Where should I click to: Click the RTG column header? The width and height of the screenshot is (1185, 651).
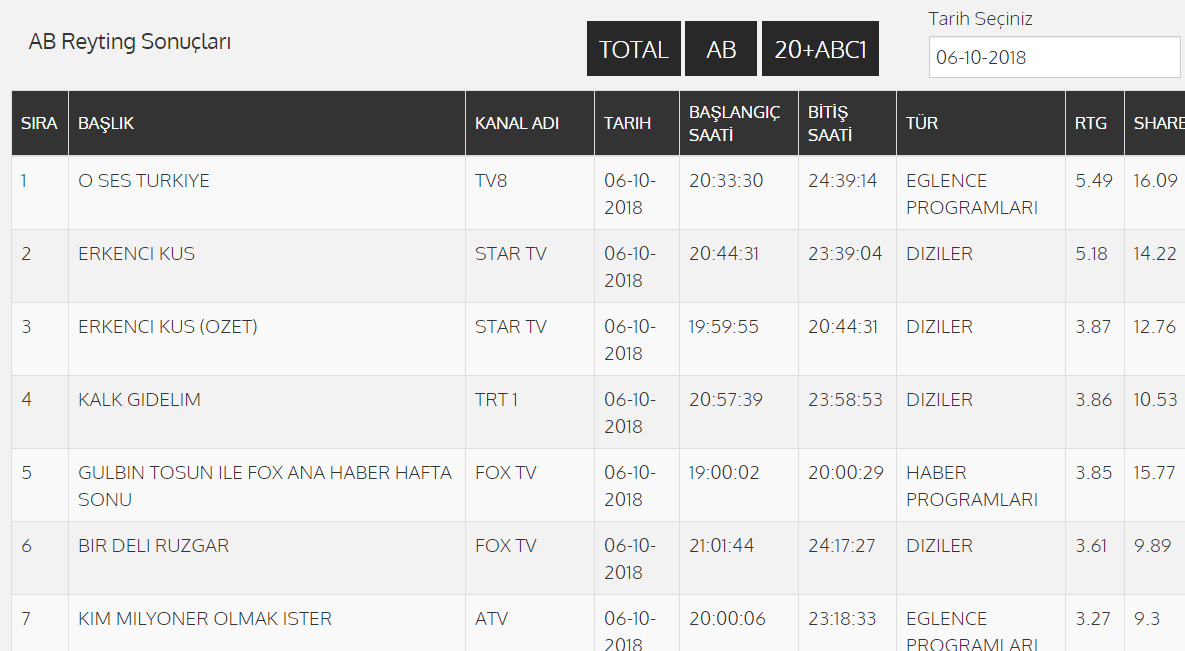click(x=1091, y=123)
